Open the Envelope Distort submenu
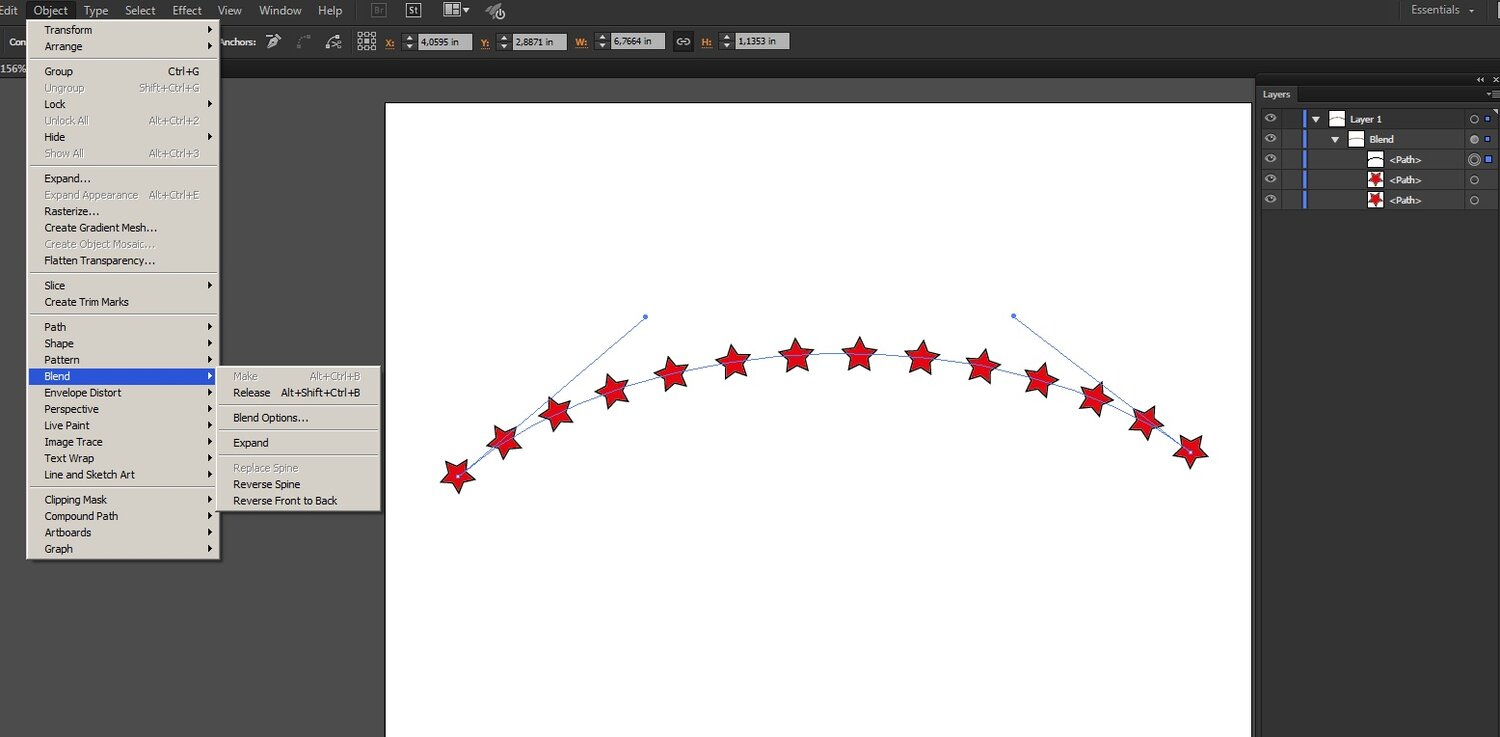 (x=123, y=393)
